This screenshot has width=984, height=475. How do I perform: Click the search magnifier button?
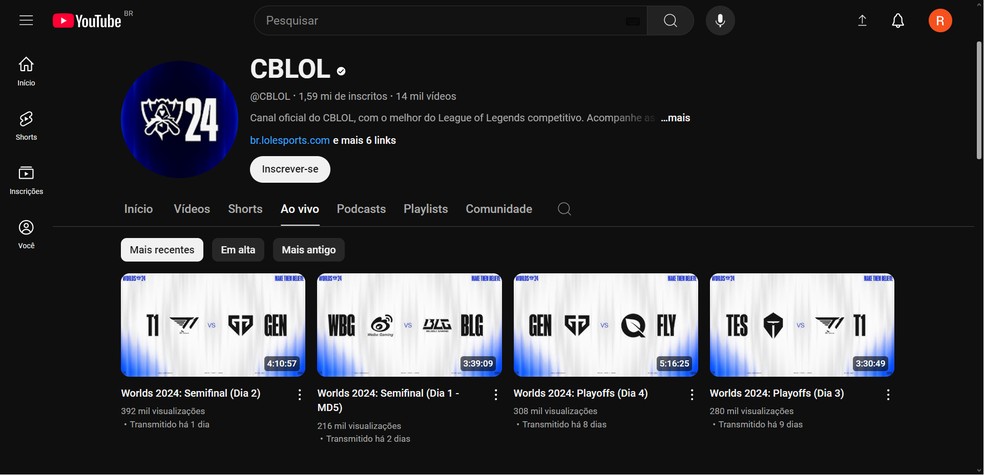point(670,21)
